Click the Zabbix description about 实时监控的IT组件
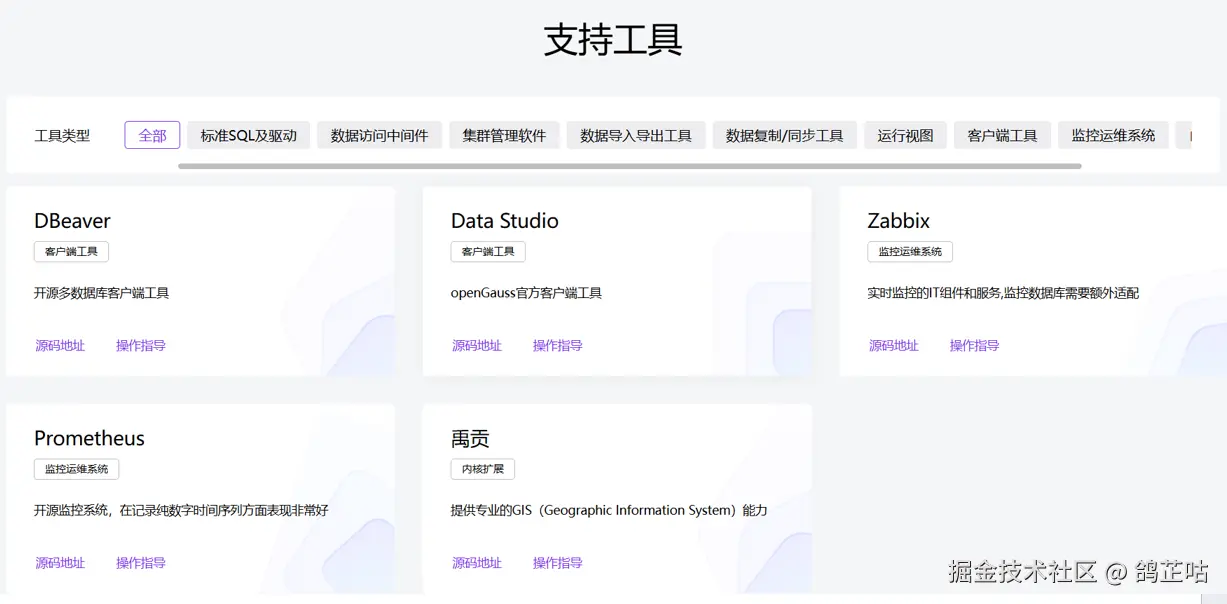Screen dimensions: 1227x604 pyautogui.click(x=1003, y=293)
